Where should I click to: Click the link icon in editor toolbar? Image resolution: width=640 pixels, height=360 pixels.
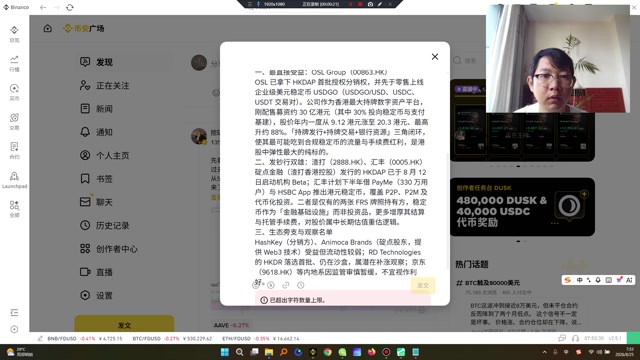[x=286, y=285]
